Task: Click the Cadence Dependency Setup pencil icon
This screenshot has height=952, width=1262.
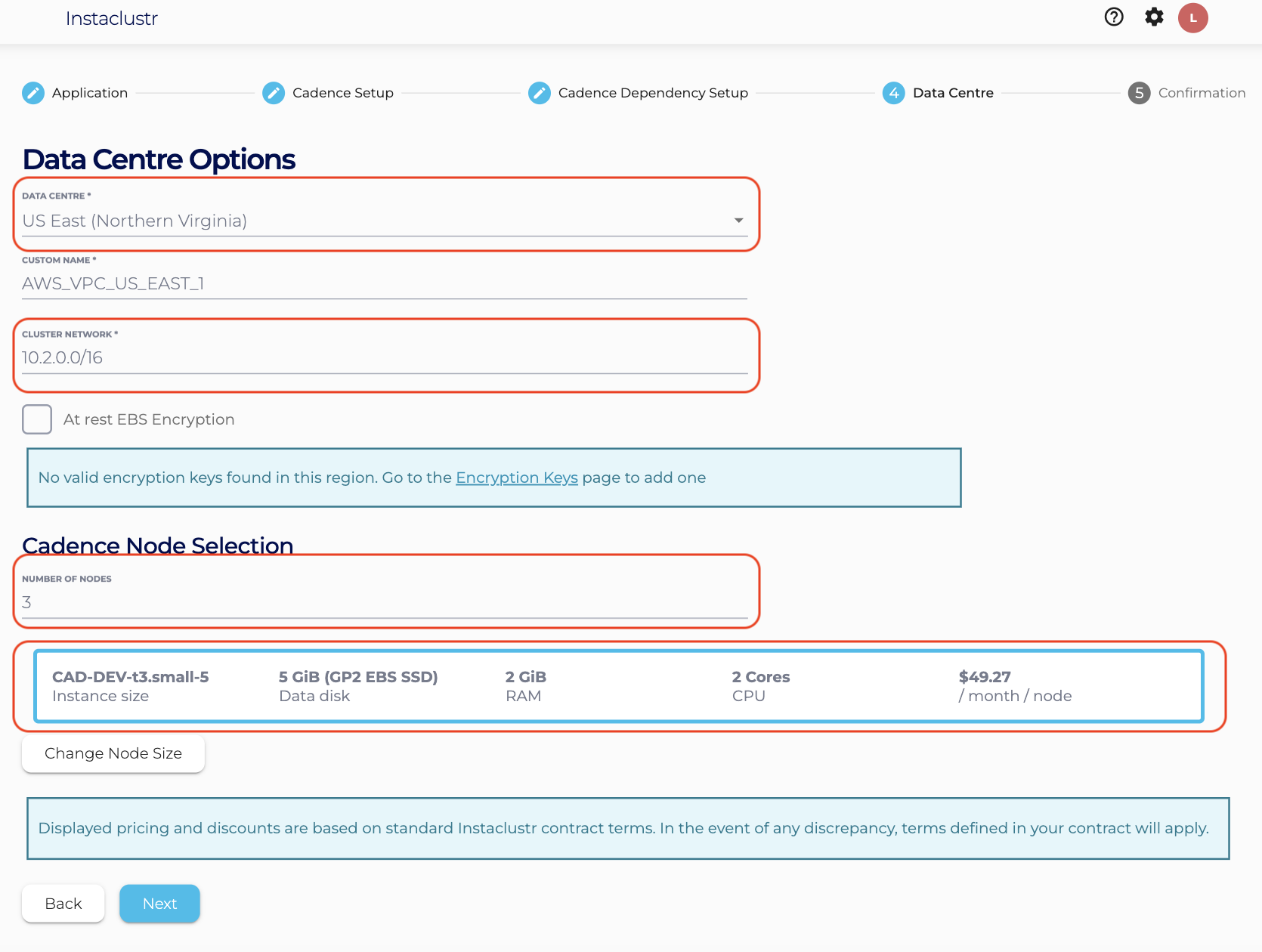Action: point(540,93)
